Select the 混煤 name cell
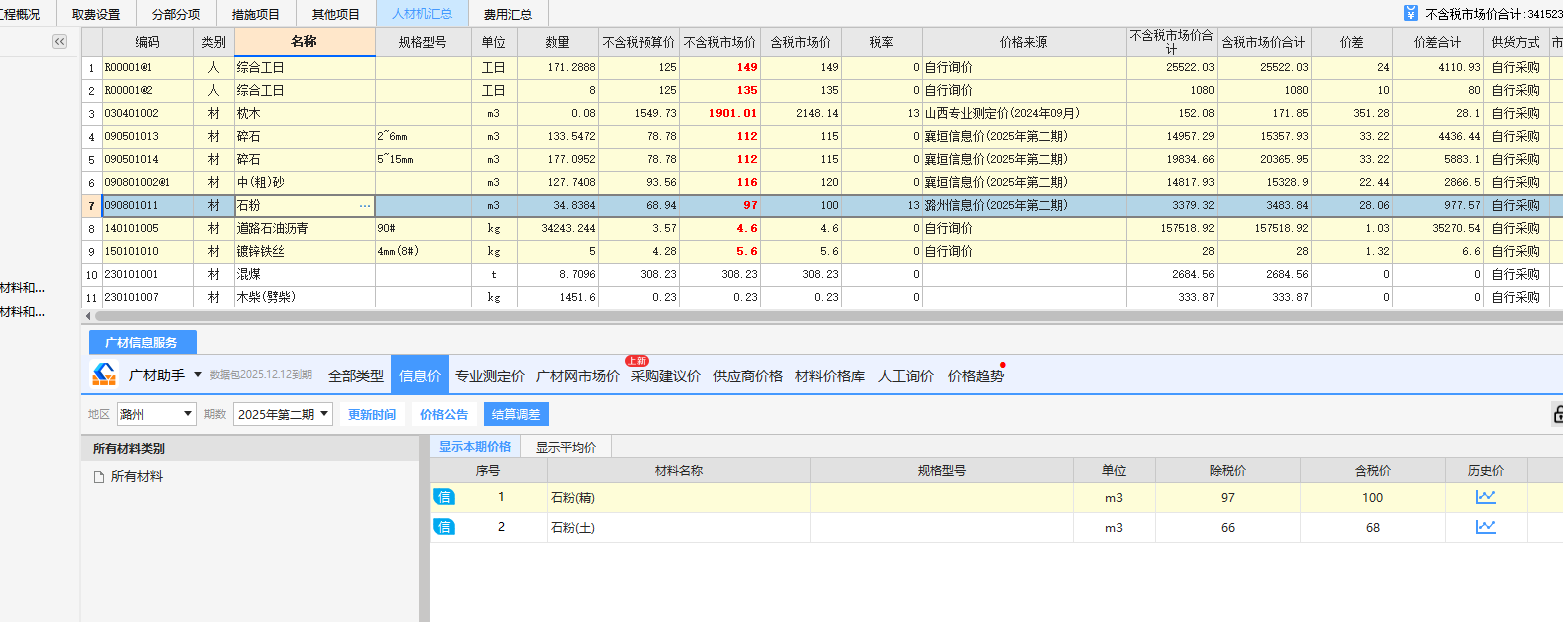This screenshot has width=1563, height=622. 304,274
